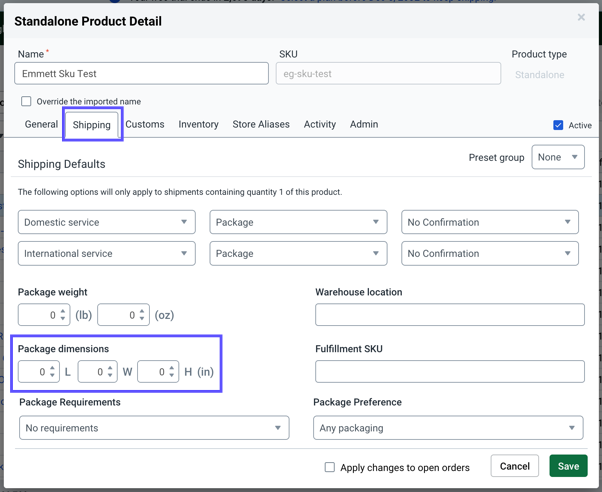Click the Shipping Defaults heading
602x492 pixels.
[61, 164]
